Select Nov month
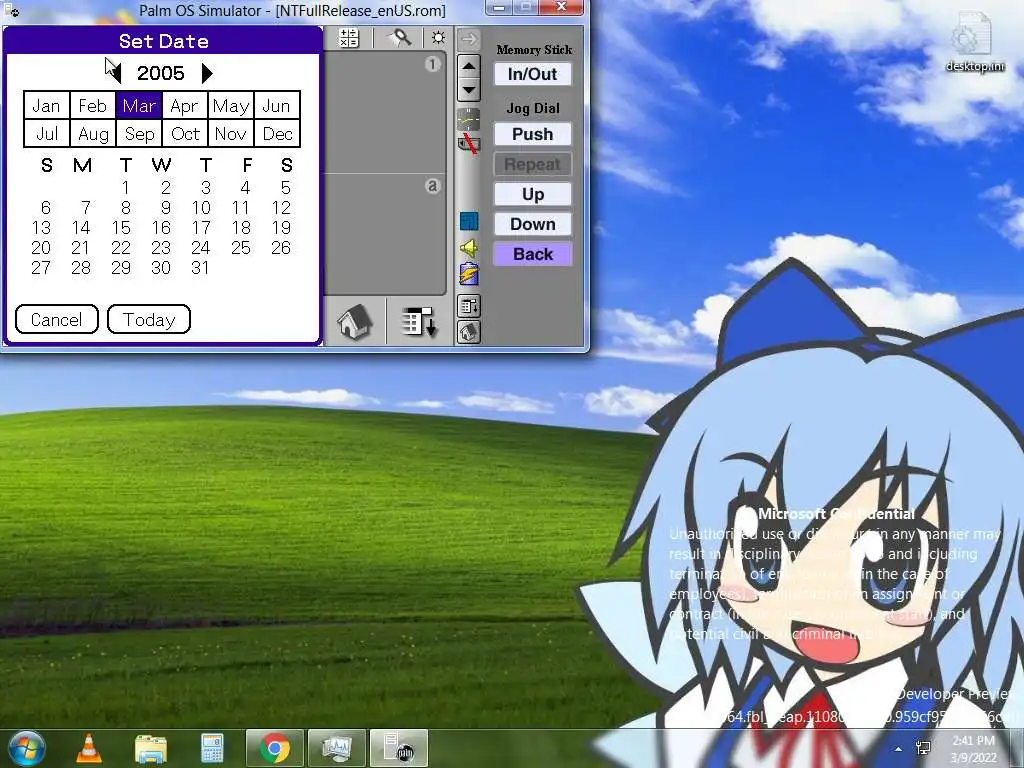The height and width of the screenshot is (768, 1024). [x=231, y=133]
